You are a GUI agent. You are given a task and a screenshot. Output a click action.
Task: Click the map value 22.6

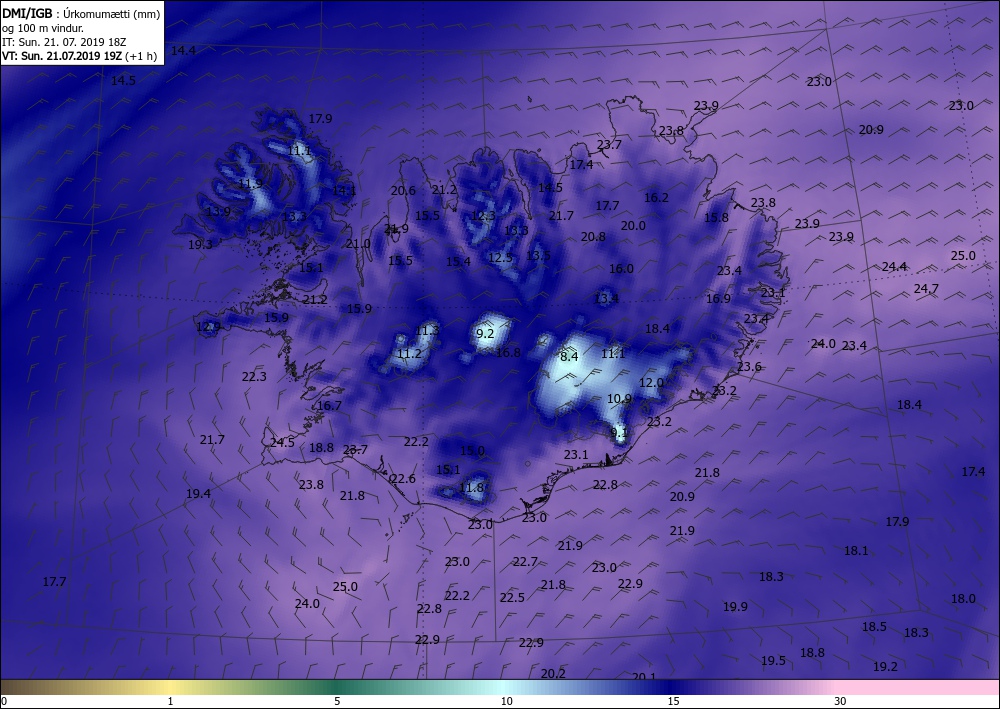coord(403,479)
